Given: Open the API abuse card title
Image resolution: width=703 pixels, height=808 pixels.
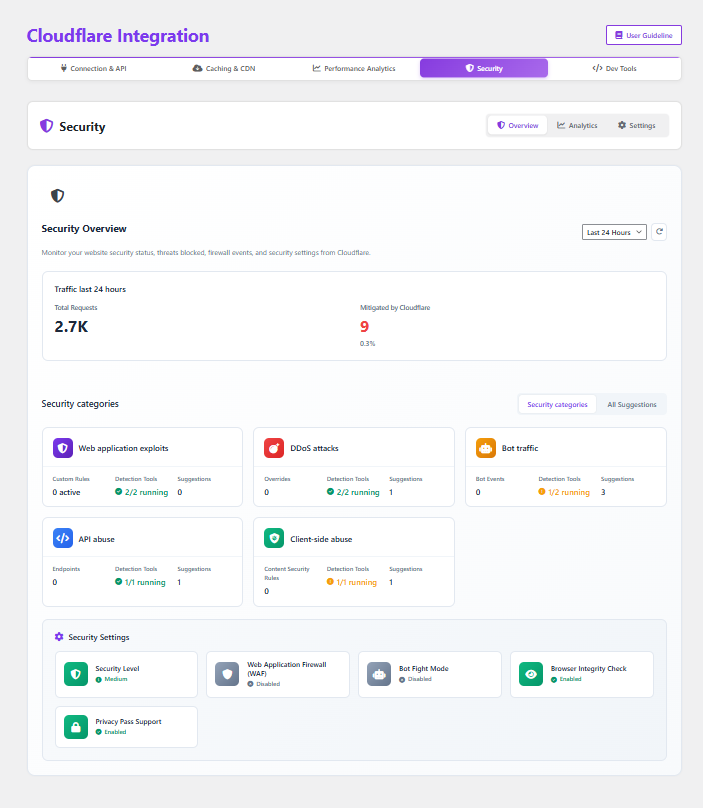Looking at the screenshot, I should pyautogui.click(x=96, y=539).
